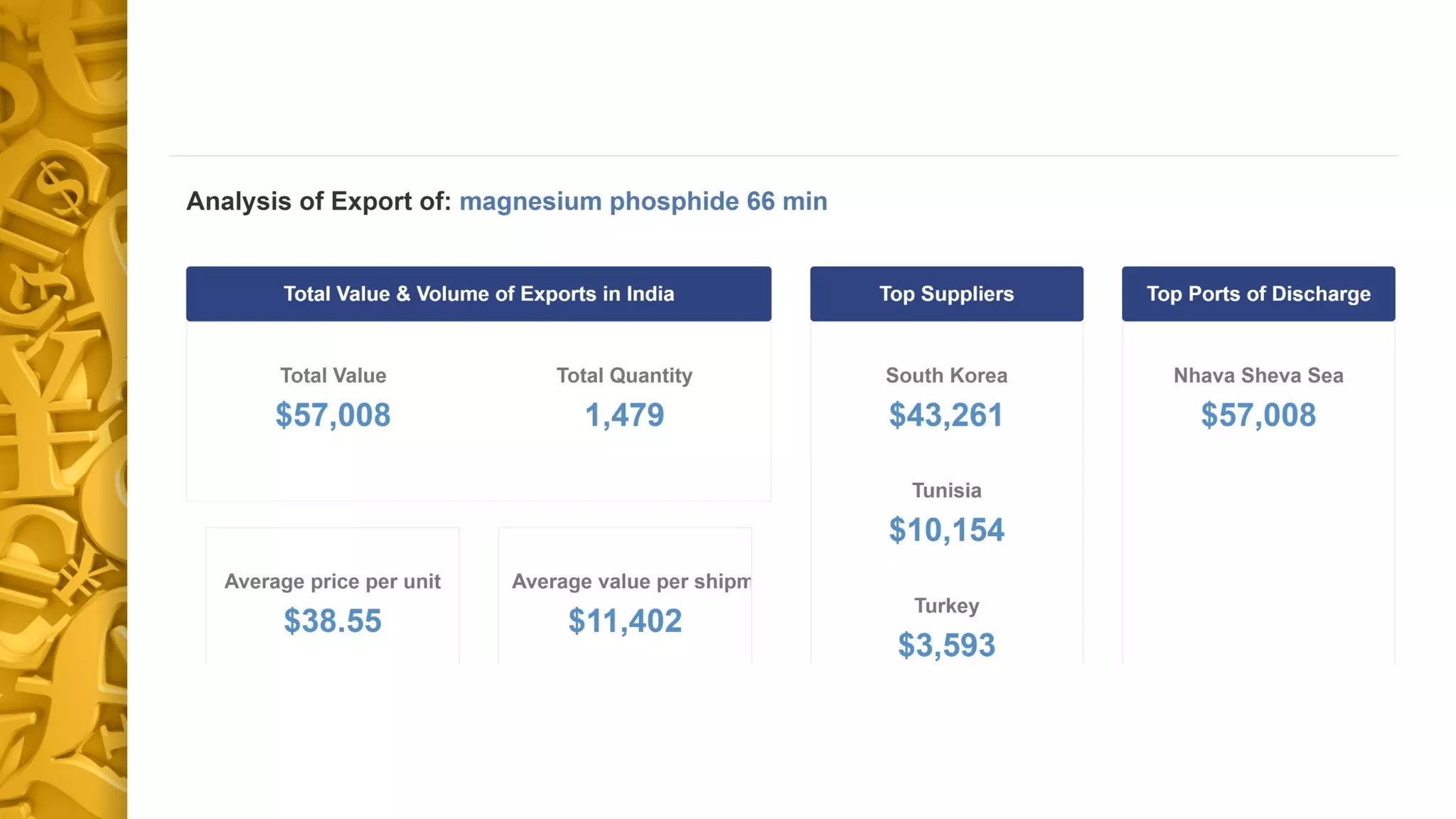Click the Turkey supplier name

946,606
